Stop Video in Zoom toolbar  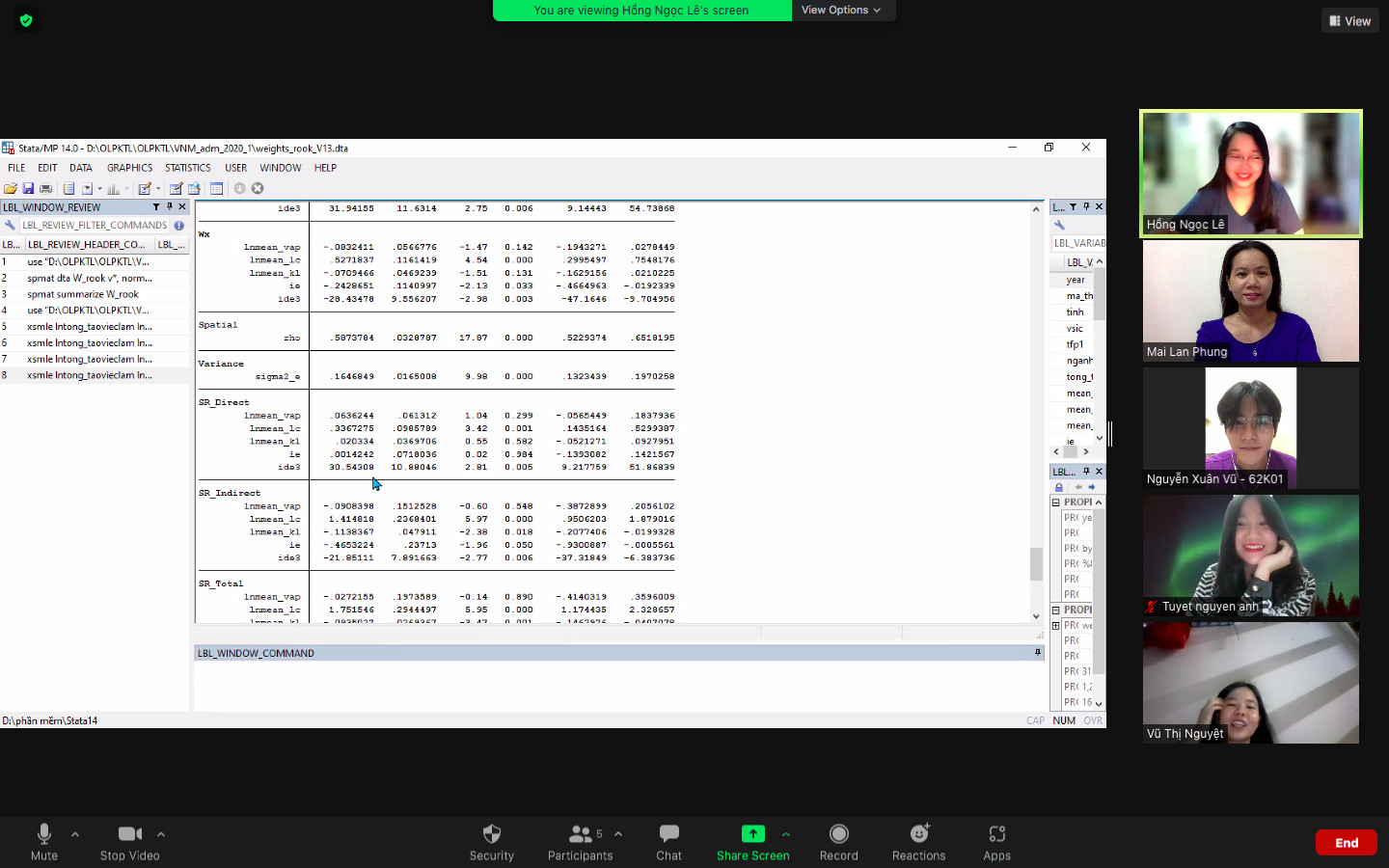(x=129, y=834)
